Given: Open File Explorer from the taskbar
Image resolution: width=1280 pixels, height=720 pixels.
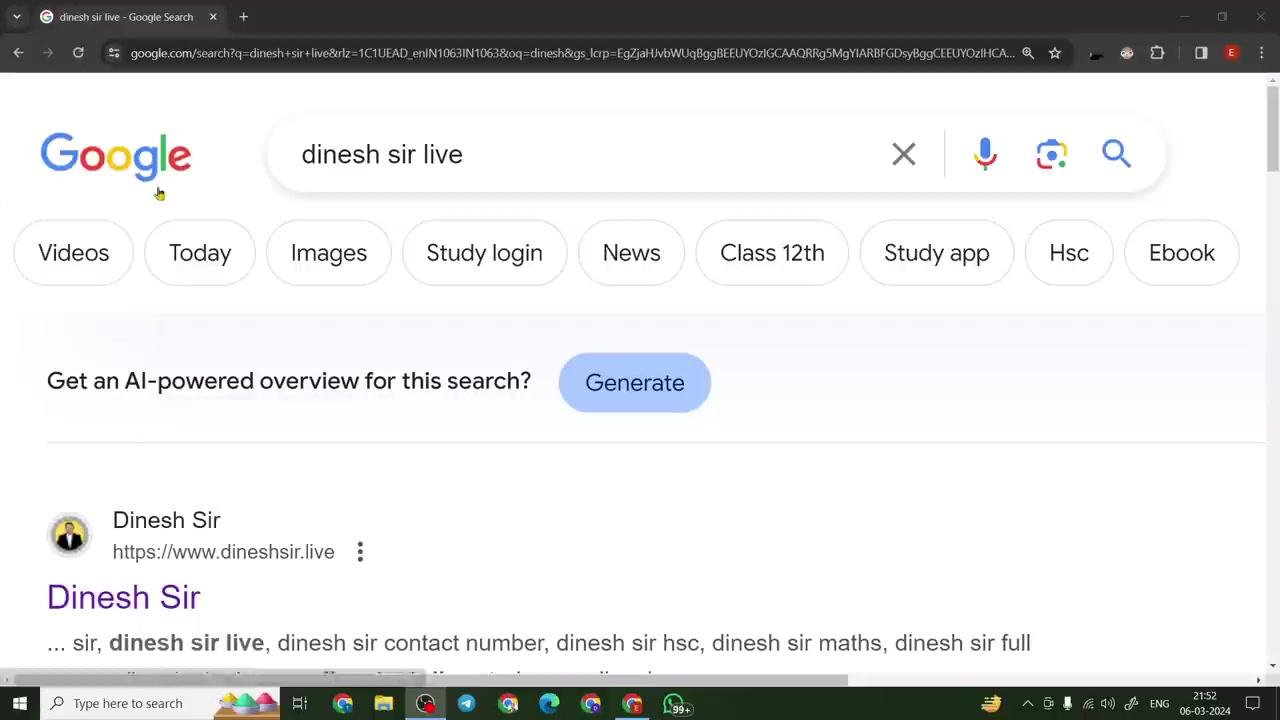Looking at the screenshot, I should pos(384,704).
